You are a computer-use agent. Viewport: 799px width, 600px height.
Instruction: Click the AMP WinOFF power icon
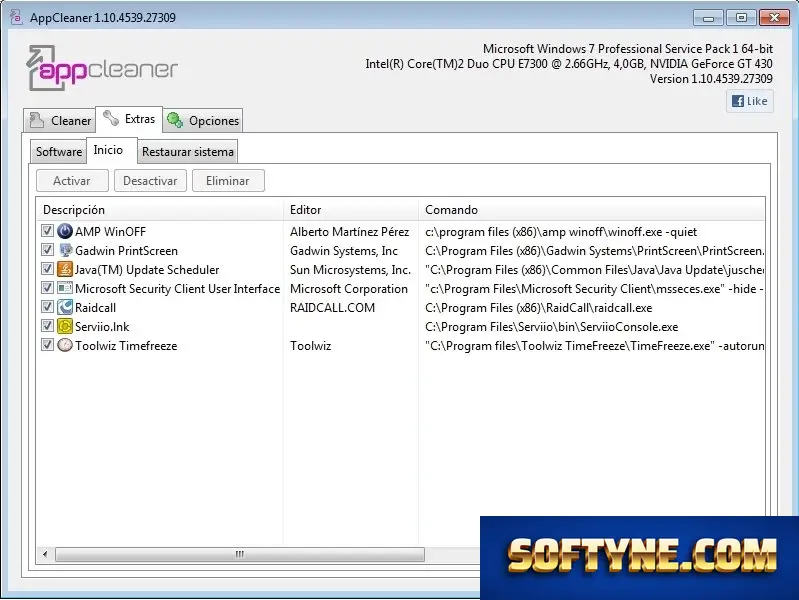pos(65,231)
